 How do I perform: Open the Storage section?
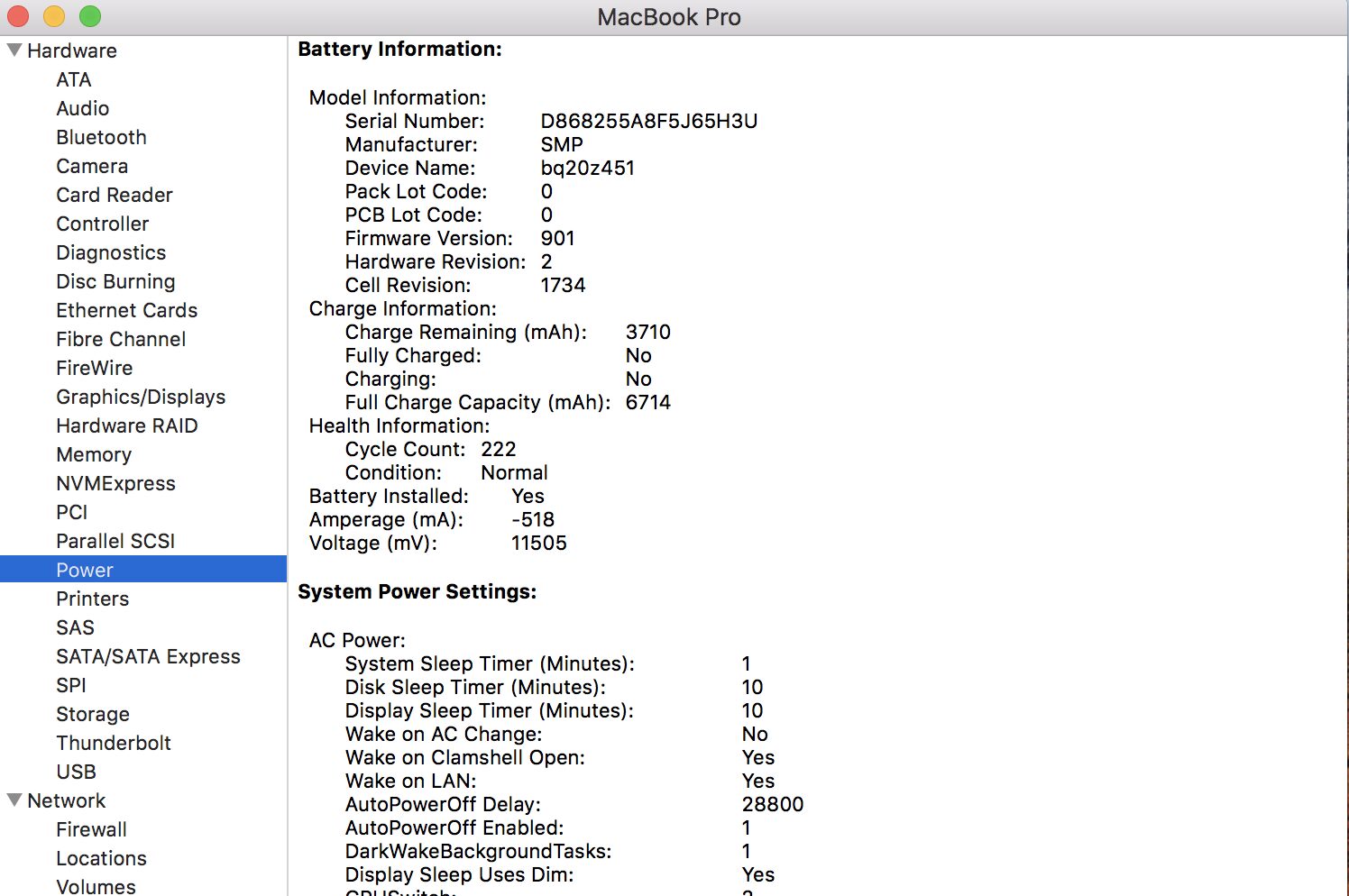tap(93, 714)
